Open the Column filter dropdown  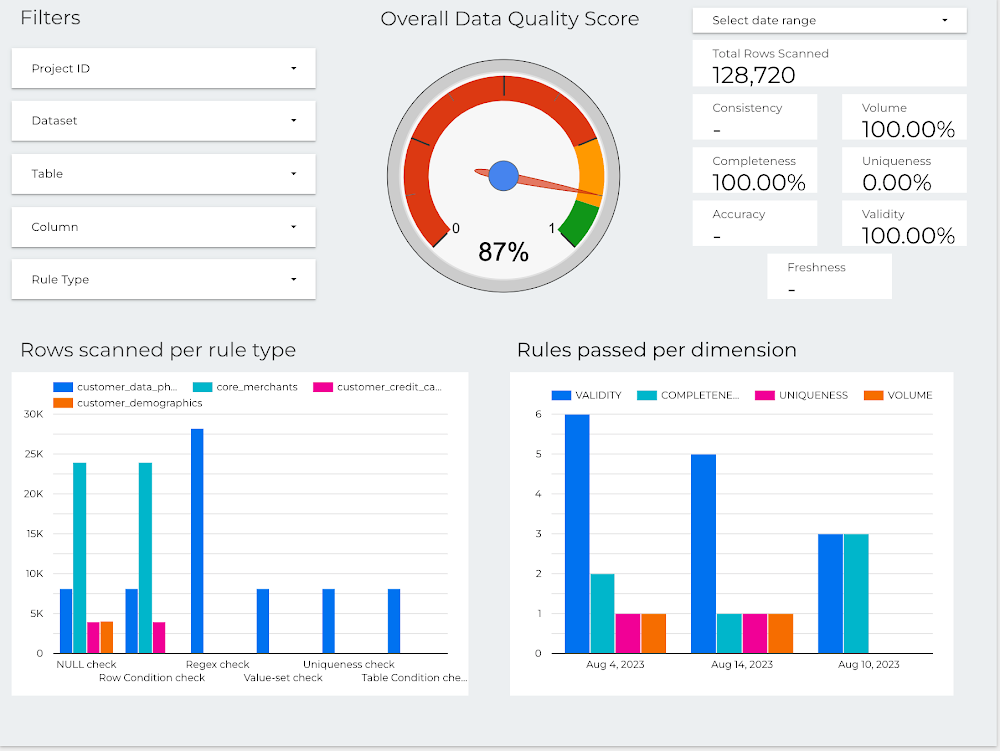click(163, 227)
